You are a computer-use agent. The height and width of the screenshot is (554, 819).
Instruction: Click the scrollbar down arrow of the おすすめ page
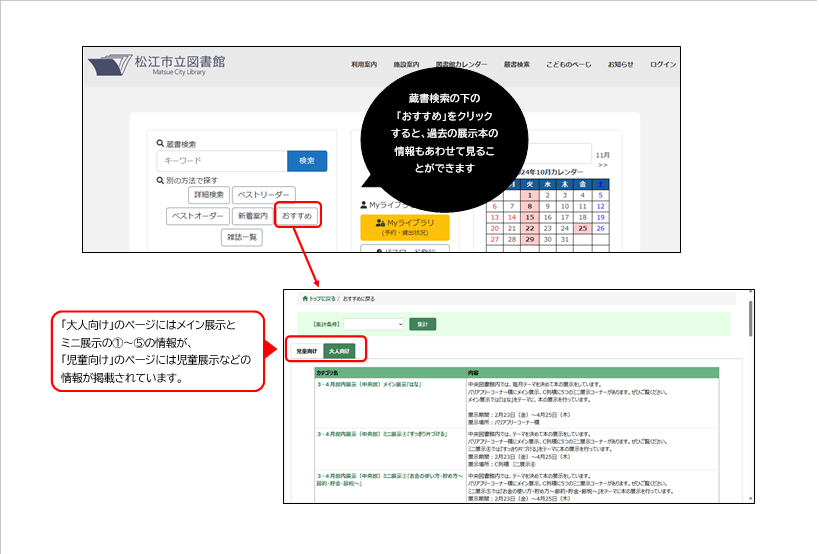[751, 499]
